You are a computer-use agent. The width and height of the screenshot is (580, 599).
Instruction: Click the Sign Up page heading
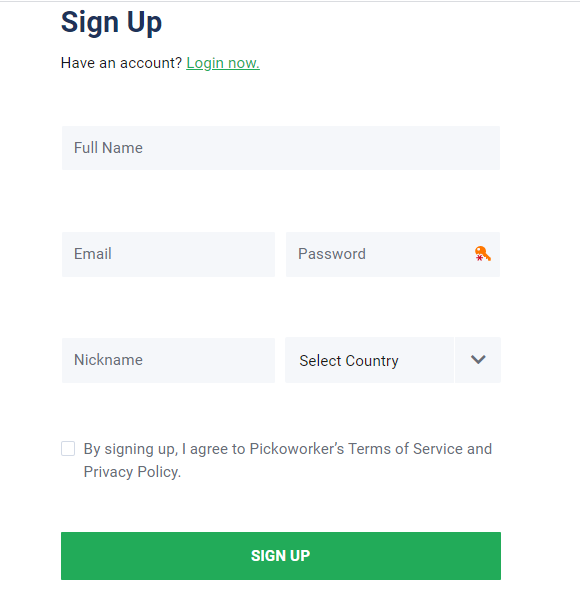point(112,23)
